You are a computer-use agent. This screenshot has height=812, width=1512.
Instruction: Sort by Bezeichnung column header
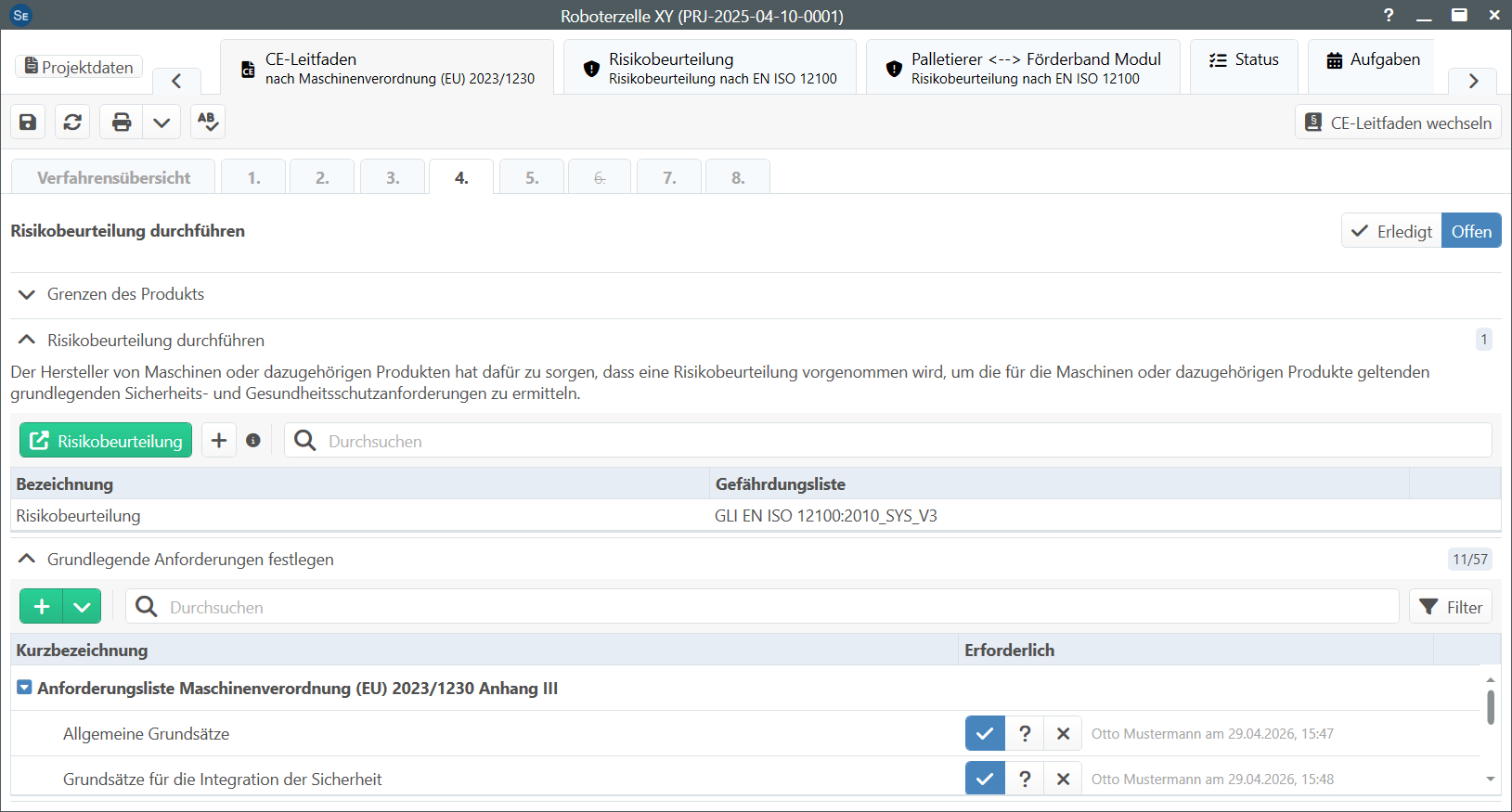tap(360, 483)
